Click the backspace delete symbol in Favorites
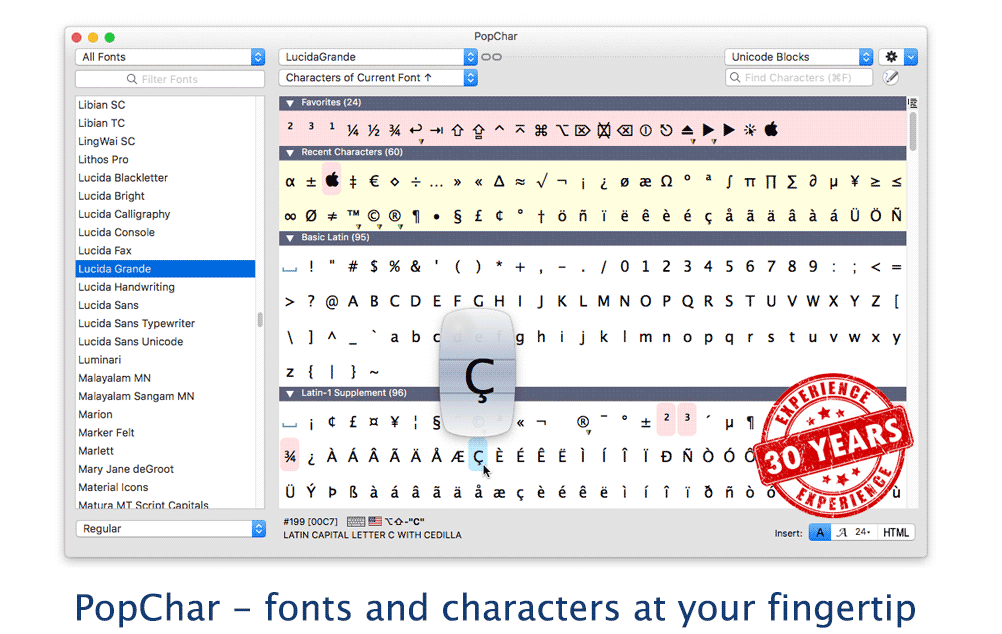The width and height of the screenshot is (1002, 634). click(x=624, y=130)
